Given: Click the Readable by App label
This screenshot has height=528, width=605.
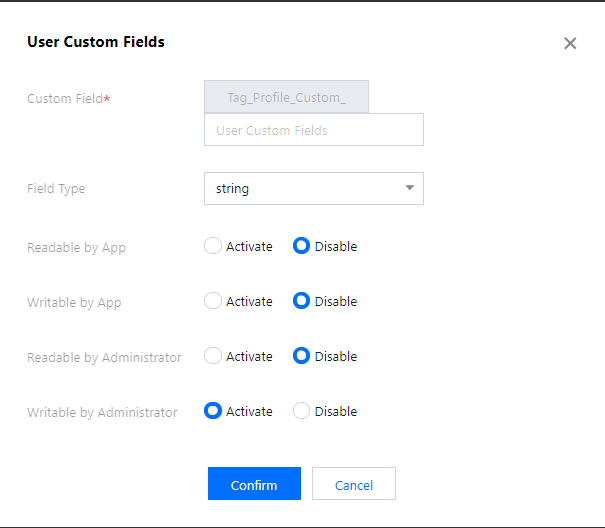Looking at the screenshot, I should (x=76, y=248).
